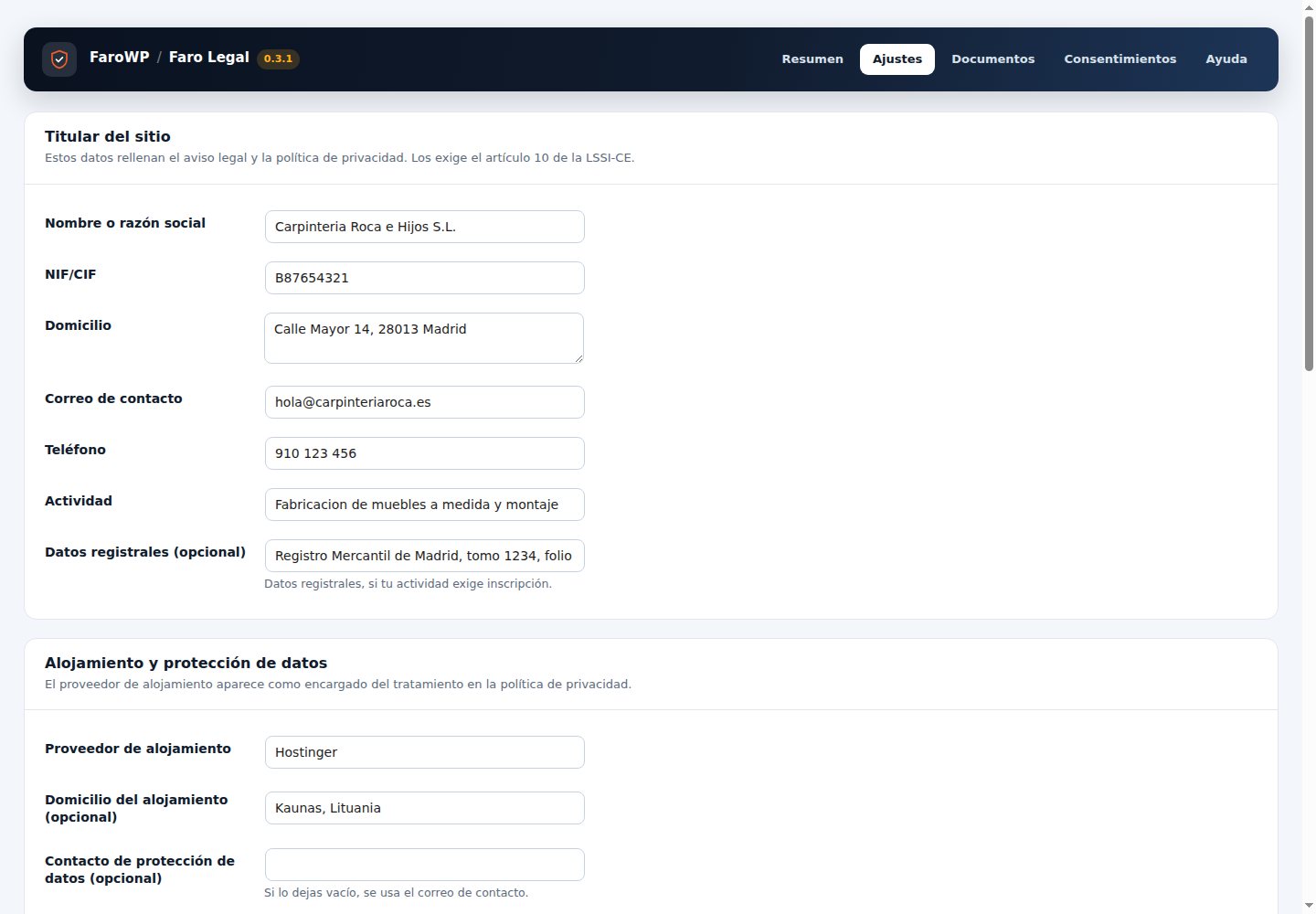The height and width of the screenshot is (914, 1316).
Task: Open the Resumen tab
Action: [812, 59]
